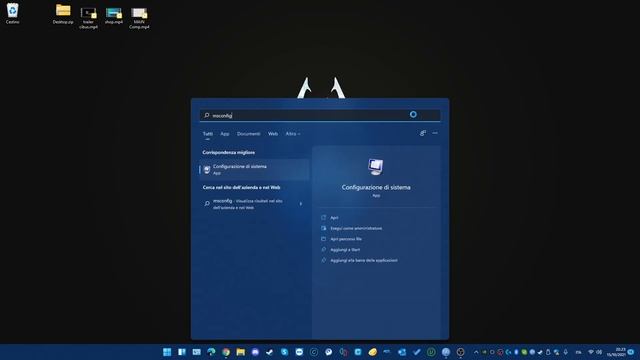
Task: Show hidden system tray icons chevron
Action: click(x=476, y=352)
